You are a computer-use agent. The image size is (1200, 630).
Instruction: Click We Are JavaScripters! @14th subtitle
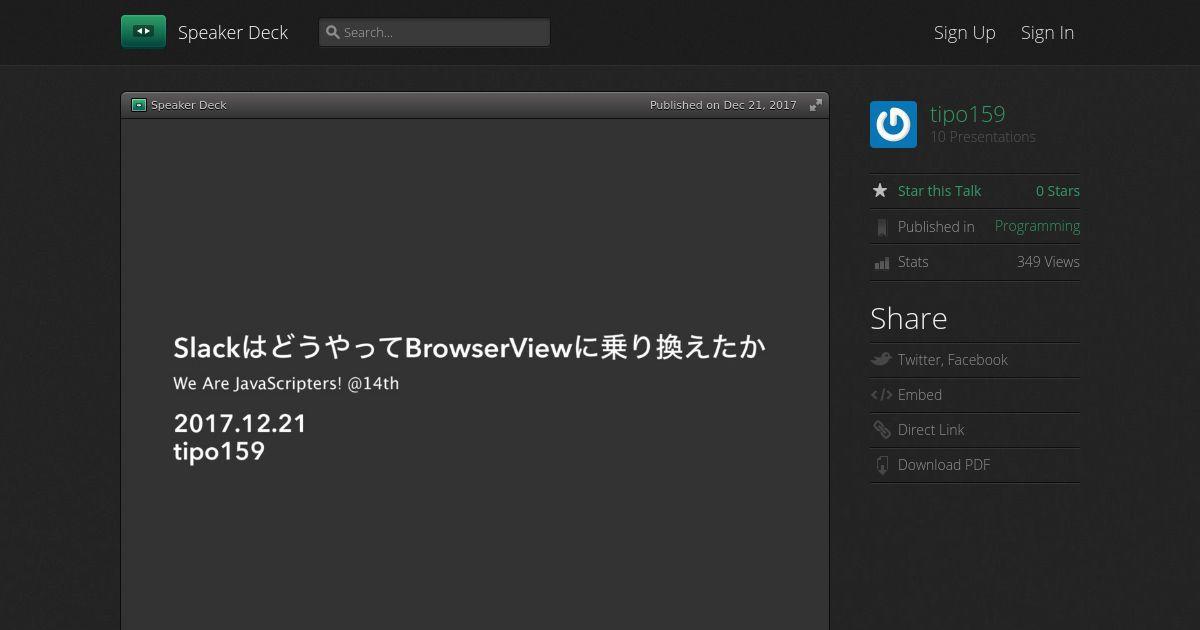tap(286, 383)
